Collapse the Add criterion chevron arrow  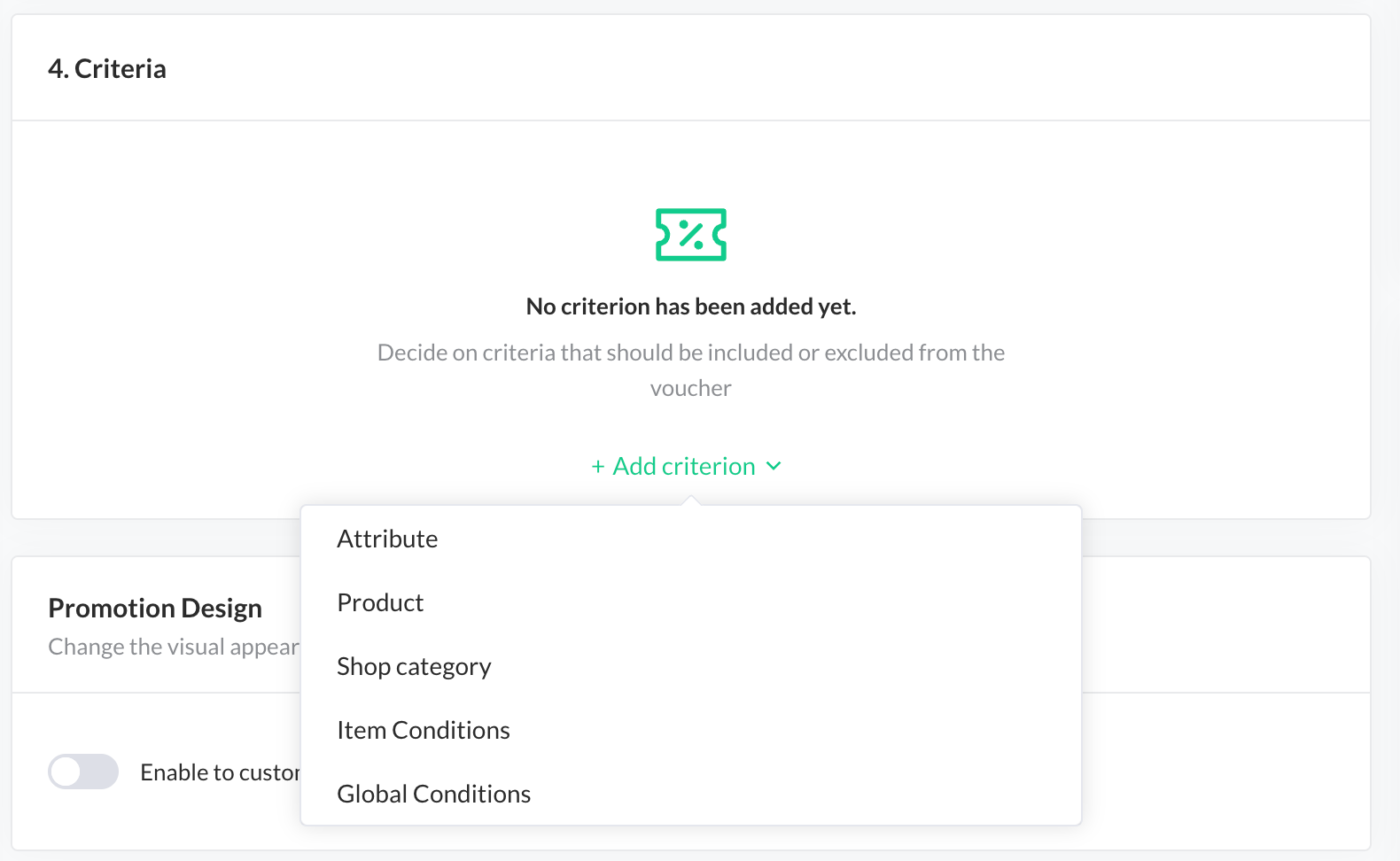[774, 466]
